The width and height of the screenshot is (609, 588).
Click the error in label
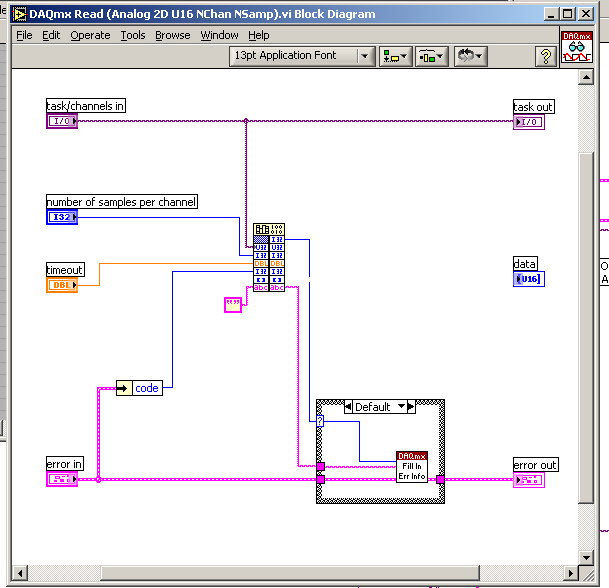[64, 464]
